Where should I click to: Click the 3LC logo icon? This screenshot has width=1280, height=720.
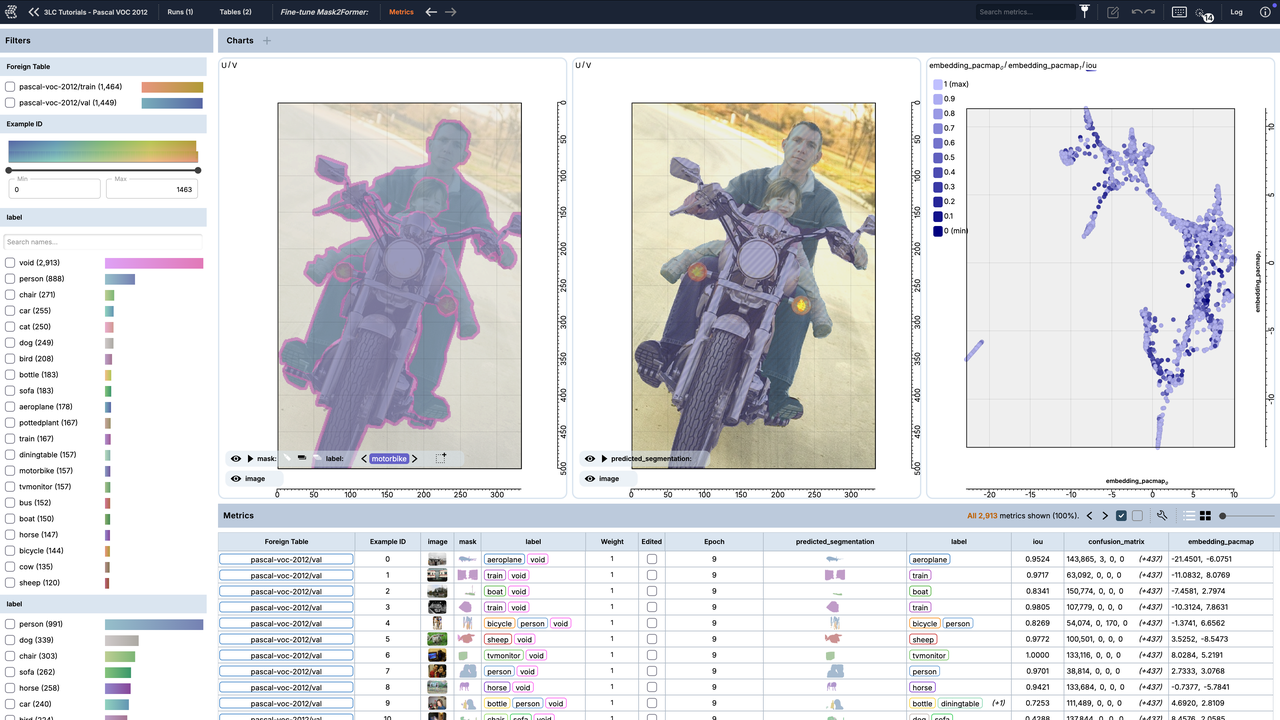point(11,12)
